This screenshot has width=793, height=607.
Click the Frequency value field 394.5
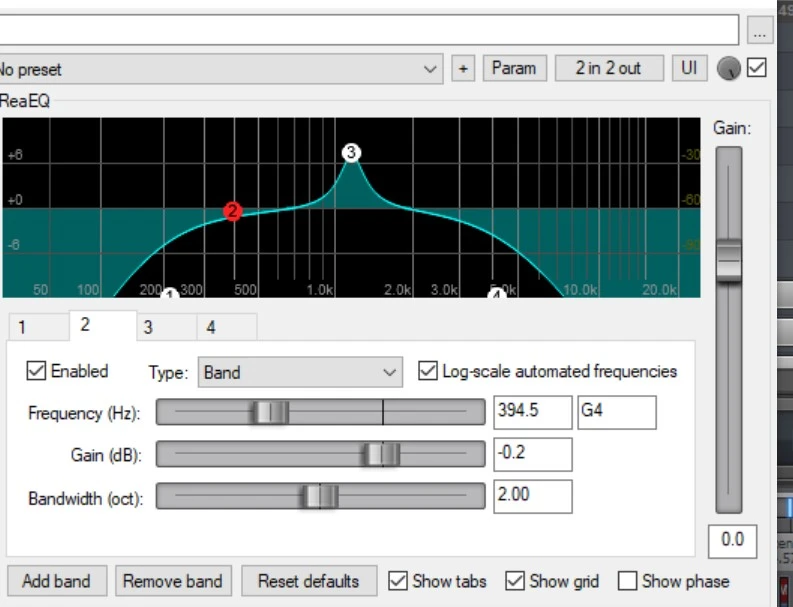(x=532, y=412)
